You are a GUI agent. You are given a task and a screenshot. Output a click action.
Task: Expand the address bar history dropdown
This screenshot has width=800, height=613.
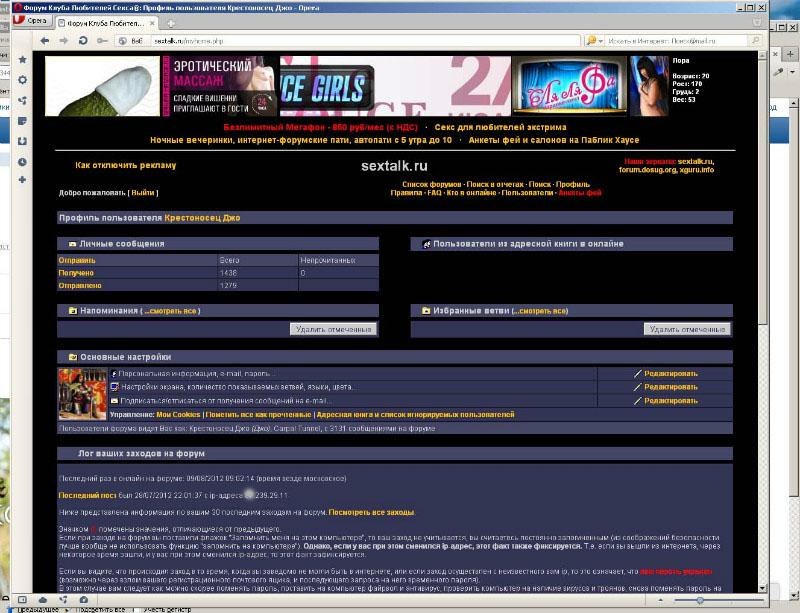(574, 41)
